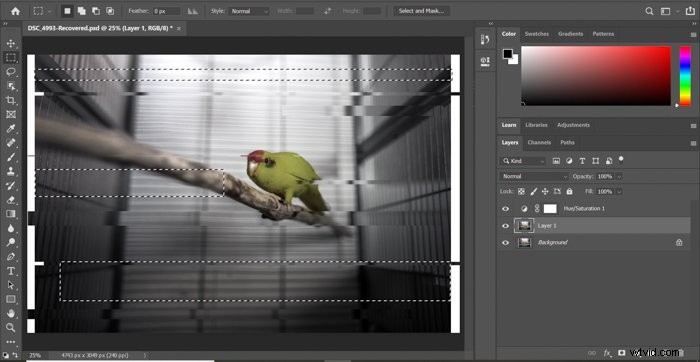
Task: Open the Fill slider dropdown
Action: (619, 191)
